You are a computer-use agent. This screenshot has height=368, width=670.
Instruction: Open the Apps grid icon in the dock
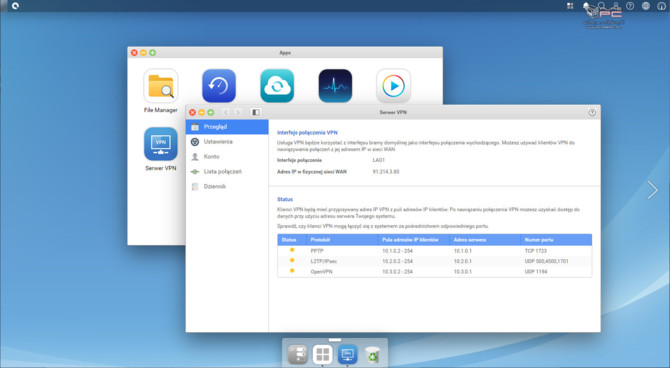pos(323,354)
